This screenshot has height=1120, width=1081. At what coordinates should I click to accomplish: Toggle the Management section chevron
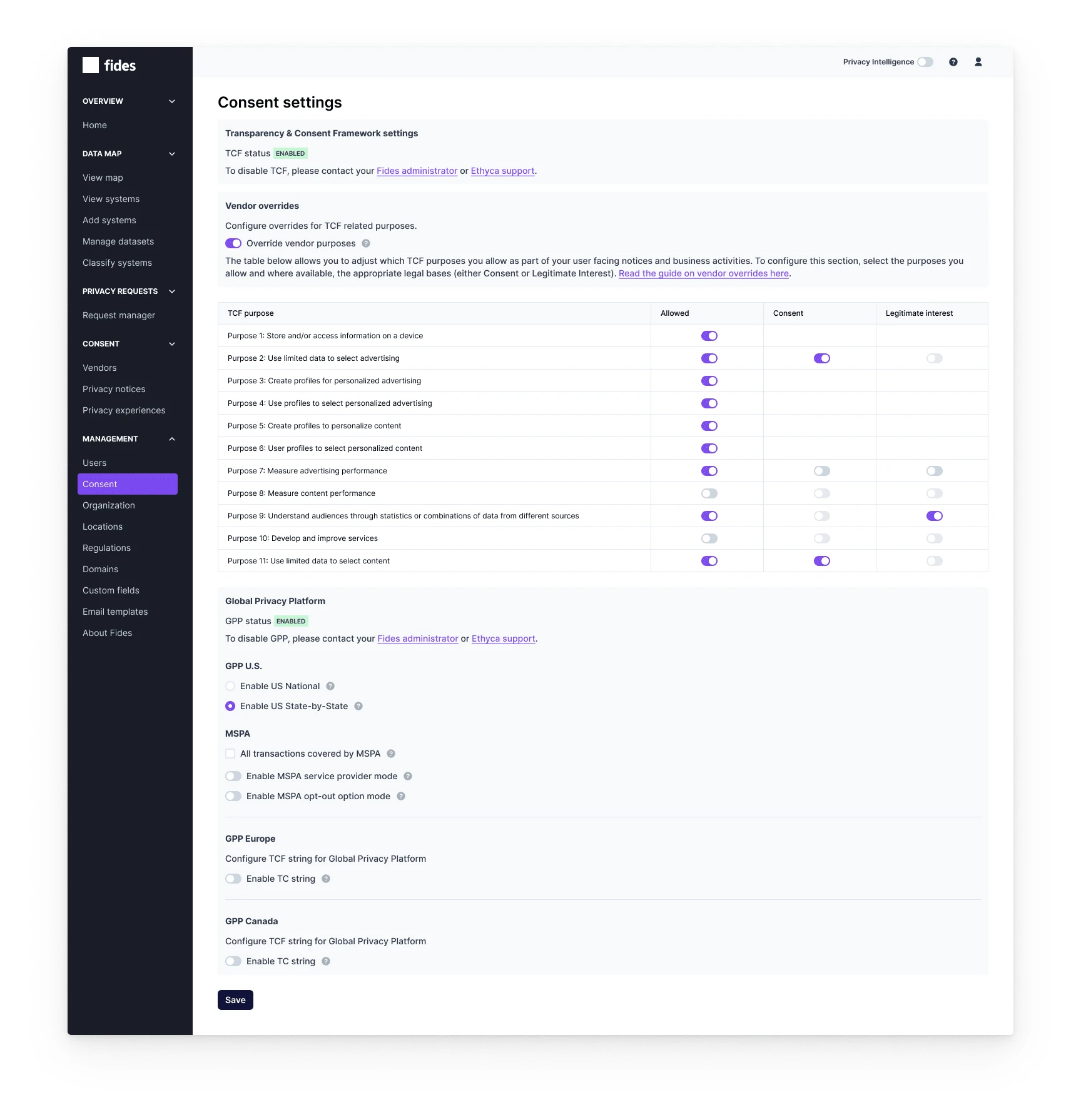[172, 439]
